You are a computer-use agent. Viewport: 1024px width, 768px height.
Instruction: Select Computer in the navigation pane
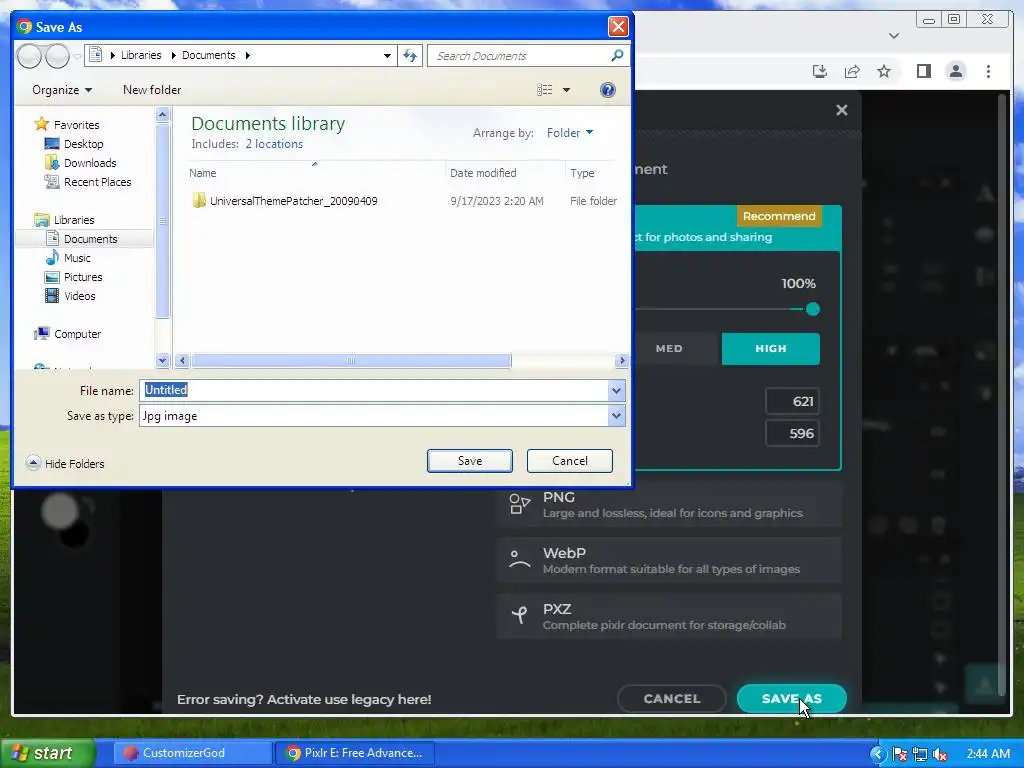[x=68, y=334]
